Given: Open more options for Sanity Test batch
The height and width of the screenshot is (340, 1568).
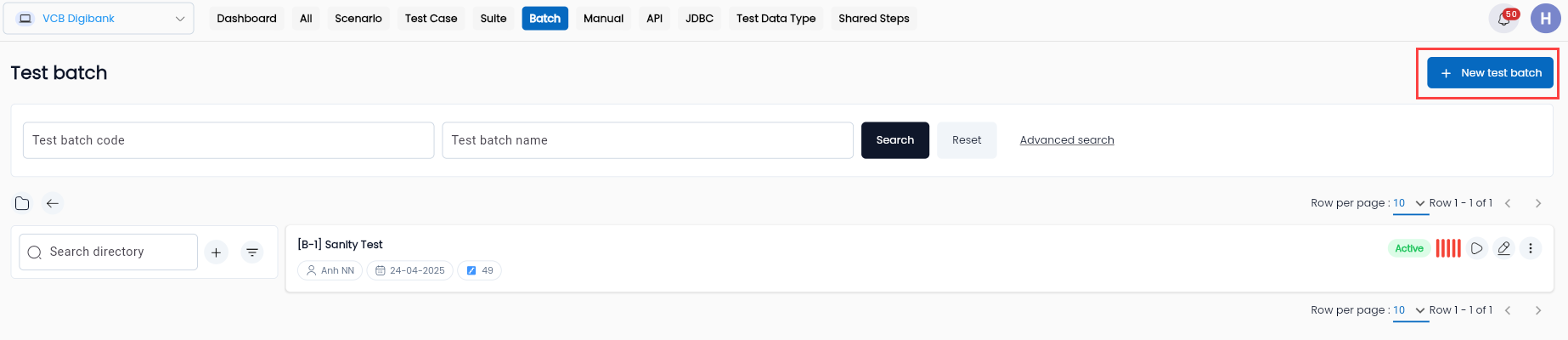Looking at the screenshot, I should click(x=1531, y=248).
